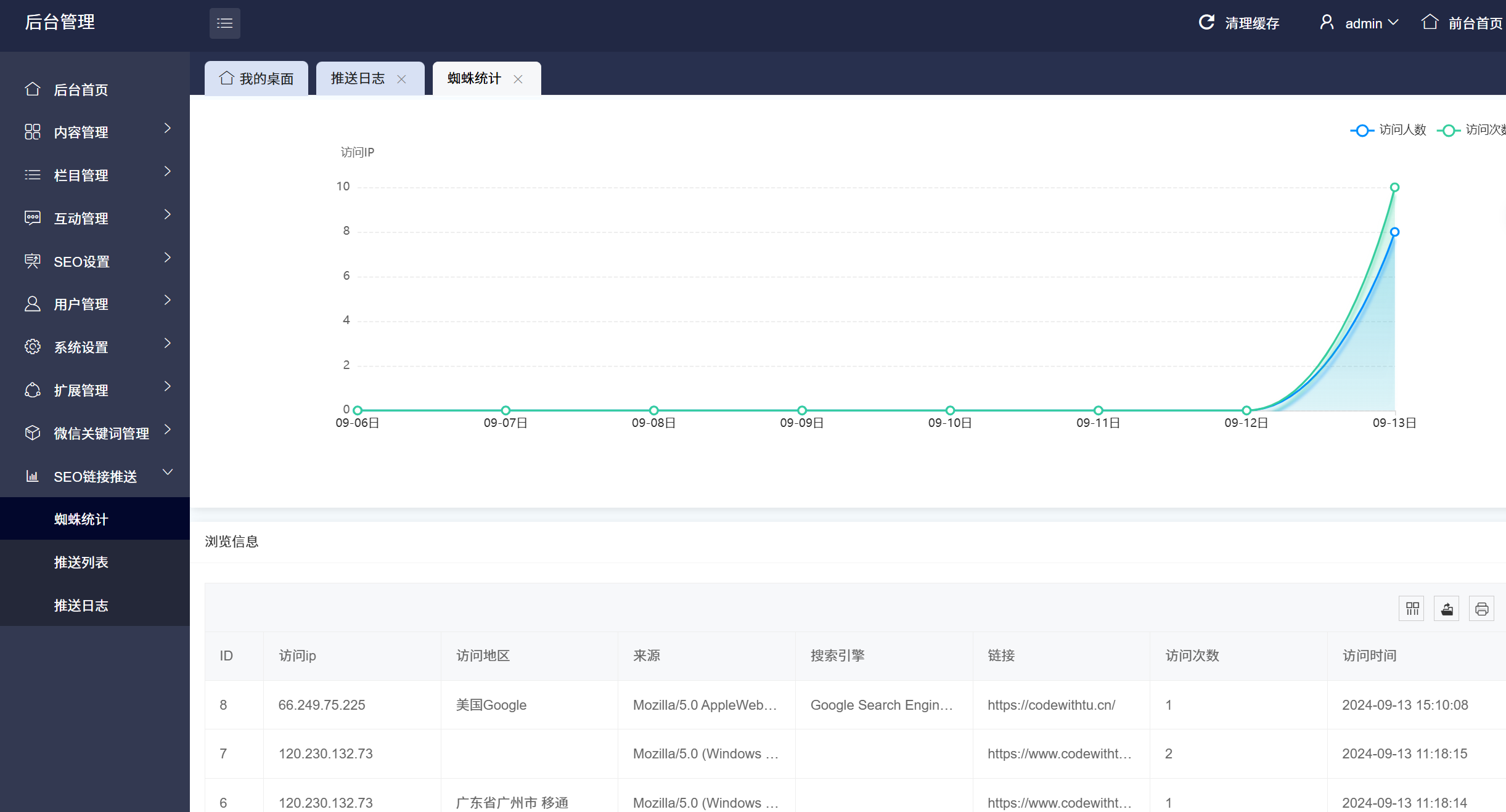Screen dimensions: 1506x812
Task: Expand the 用户管理 menu arrow
Action: (x=167, y=300)
